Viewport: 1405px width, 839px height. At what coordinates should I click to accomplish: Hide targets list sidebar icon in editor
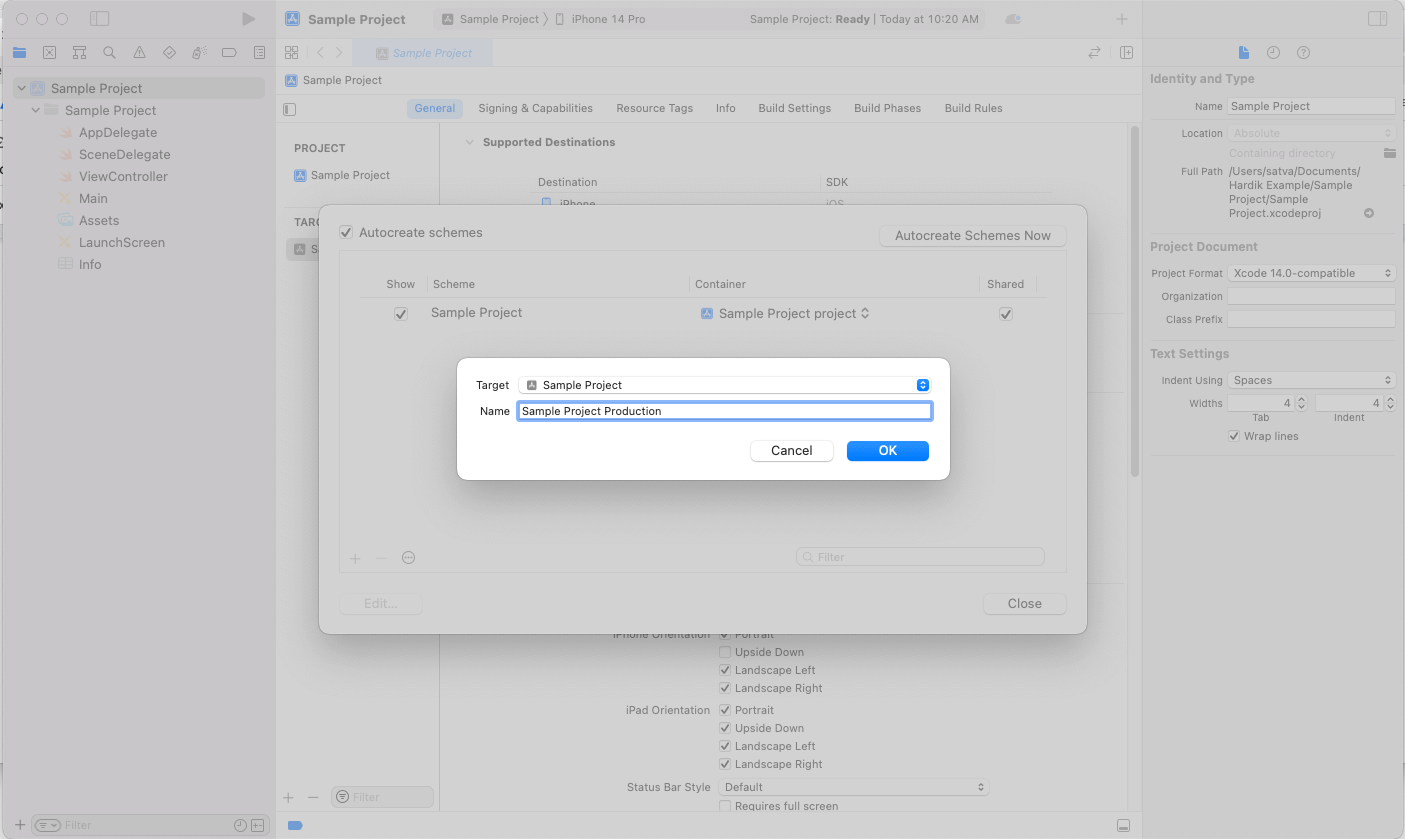pyautogui.click(x=290, y=109)
